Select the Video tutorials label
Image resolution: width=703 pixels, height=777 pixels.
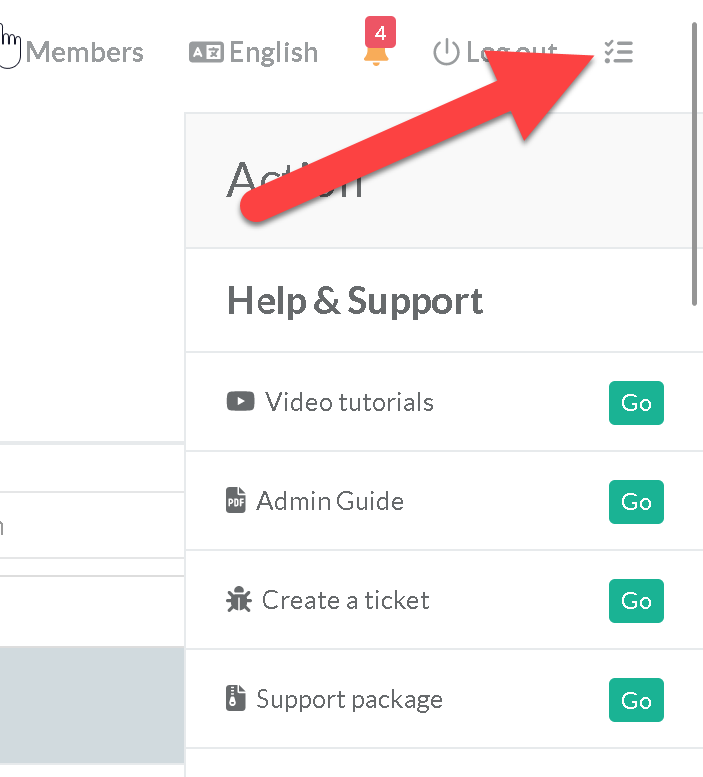(x=349, y=402)
